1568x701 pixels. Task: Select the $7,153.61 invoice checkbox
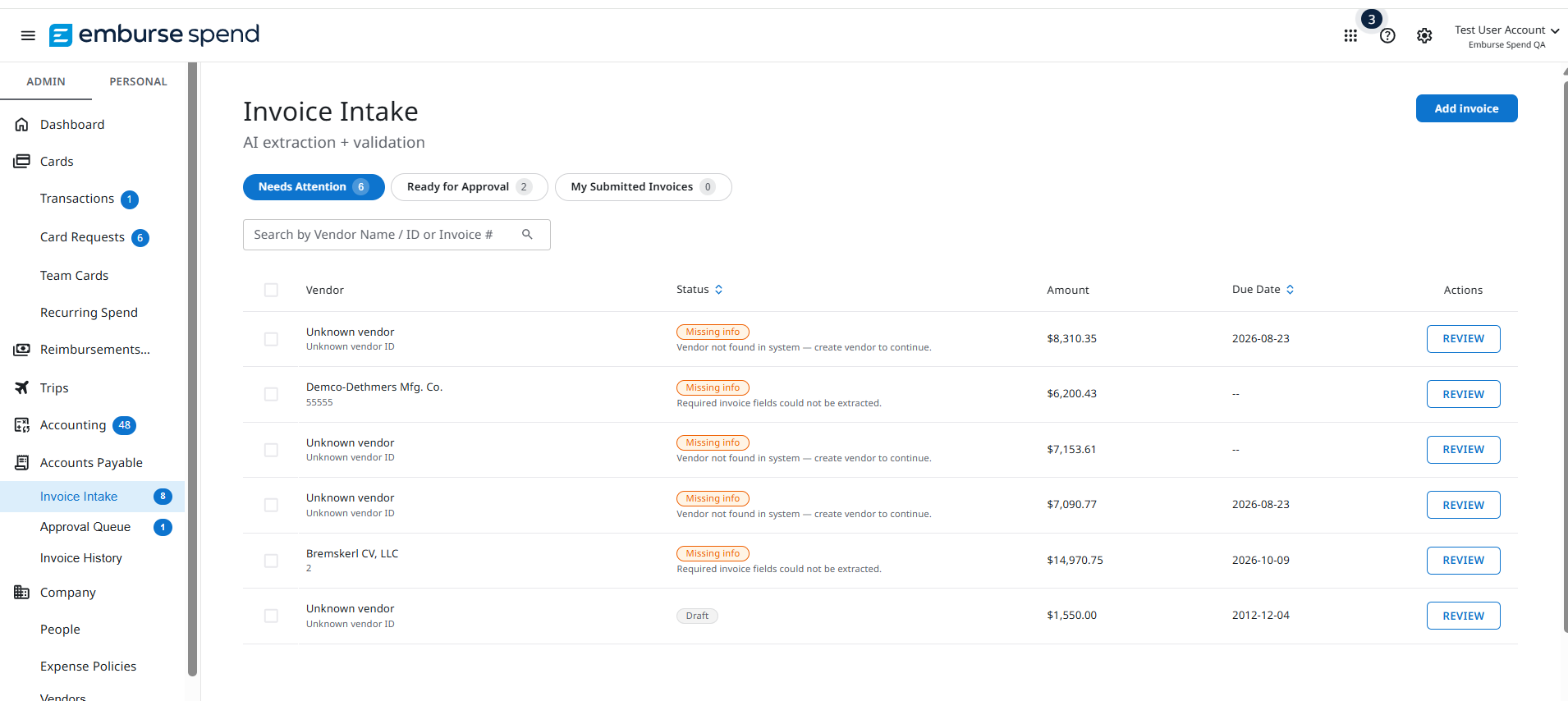(x=271, y=450)
